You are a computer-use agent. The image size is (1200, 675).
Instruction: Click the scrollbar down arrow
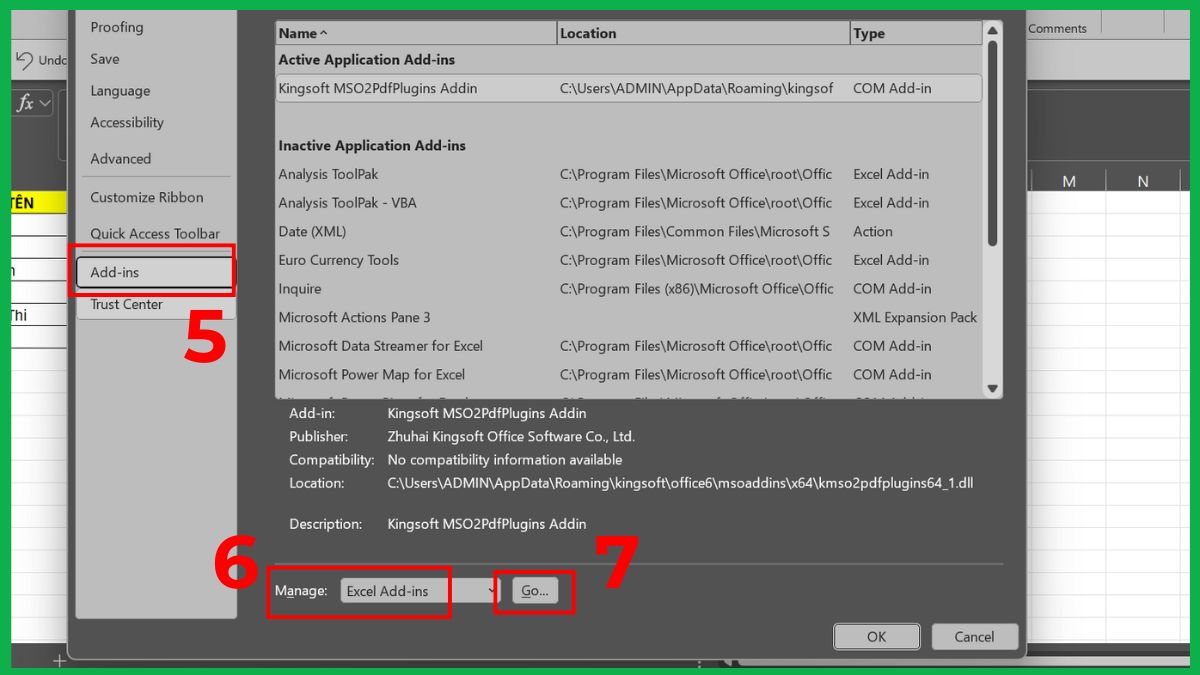coord(992,389)
